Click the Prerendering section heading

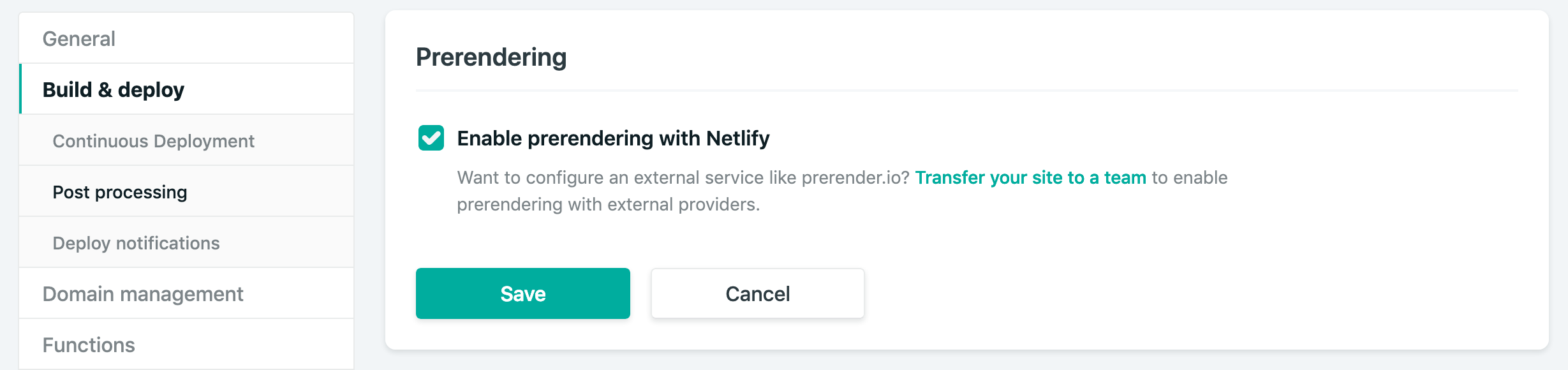(491, 57)
